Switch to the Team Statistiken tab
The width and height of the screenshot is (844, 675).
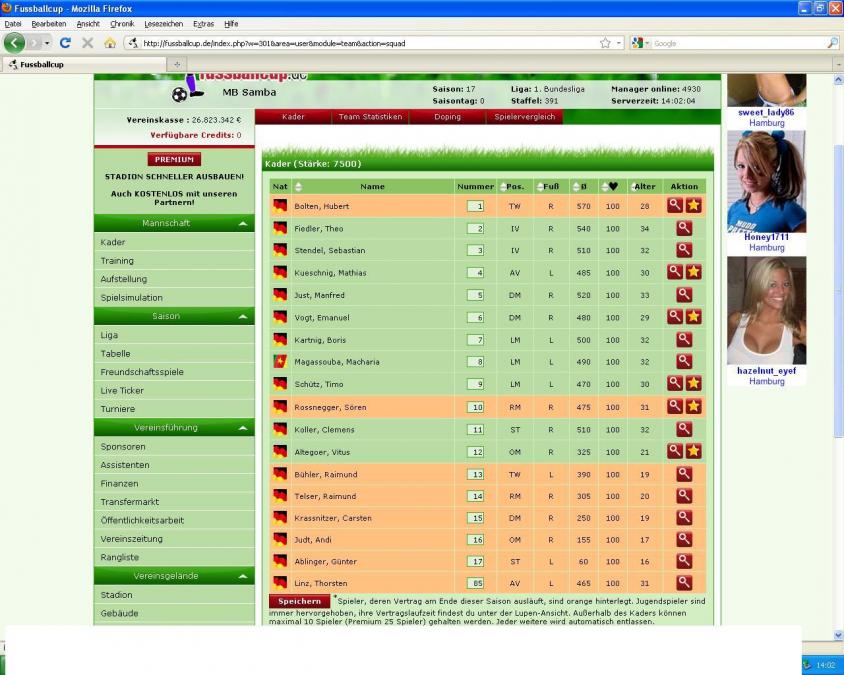[x=370, y=117]
